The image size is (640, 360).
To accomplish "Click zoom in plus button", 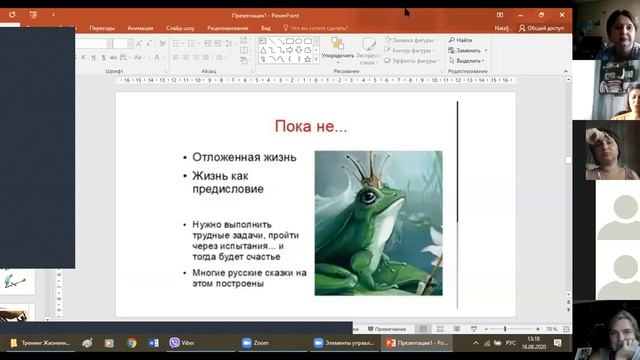I will (538, 329).
